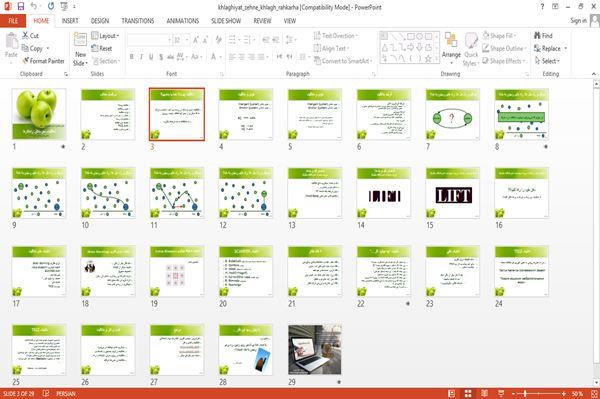The height and width of the screenshot is (399, 600).
Task: Toggle Strikethrough text
Action: [170, 57]
